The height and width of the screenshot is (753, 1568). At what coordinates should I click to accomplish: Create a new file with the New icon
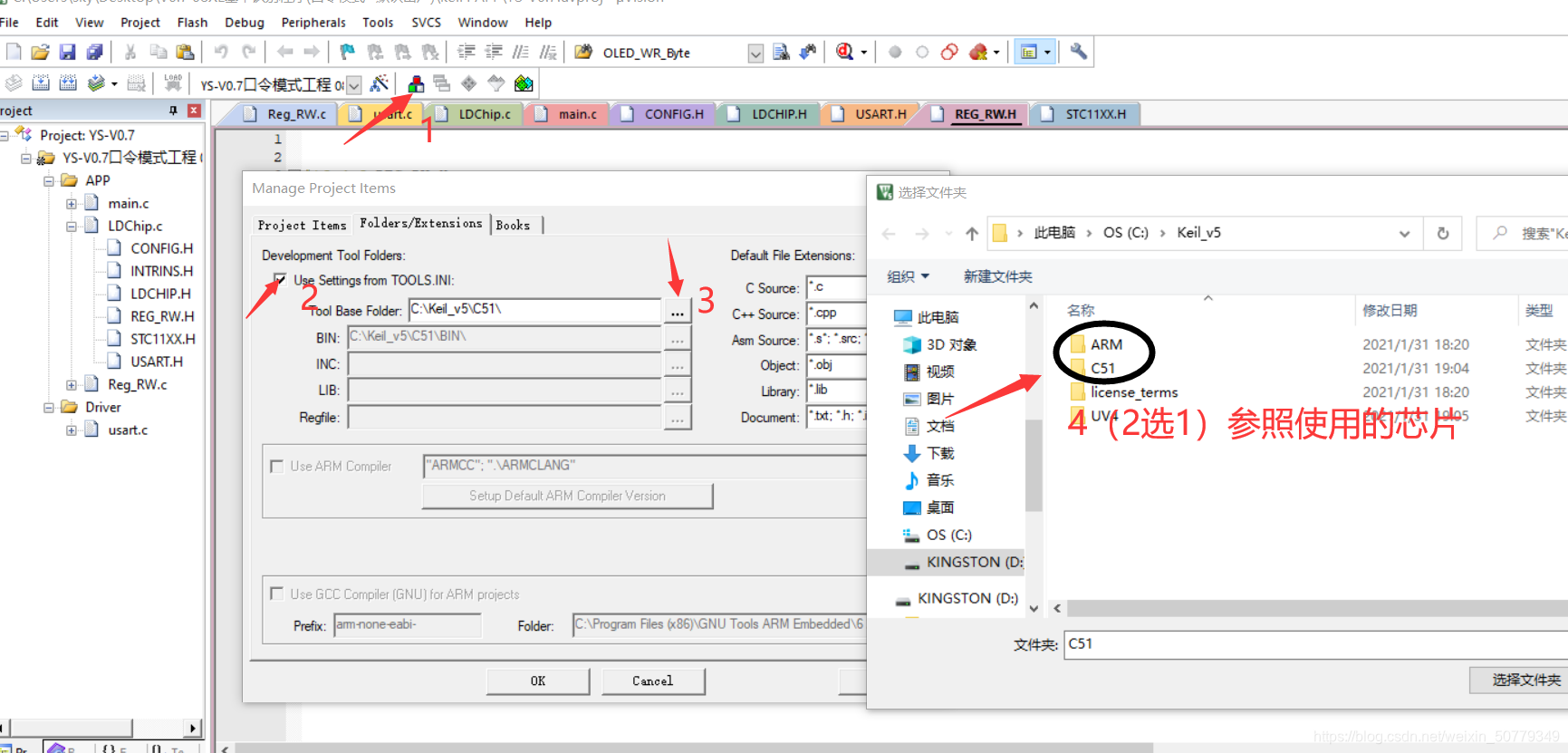(x=14, y=52)
